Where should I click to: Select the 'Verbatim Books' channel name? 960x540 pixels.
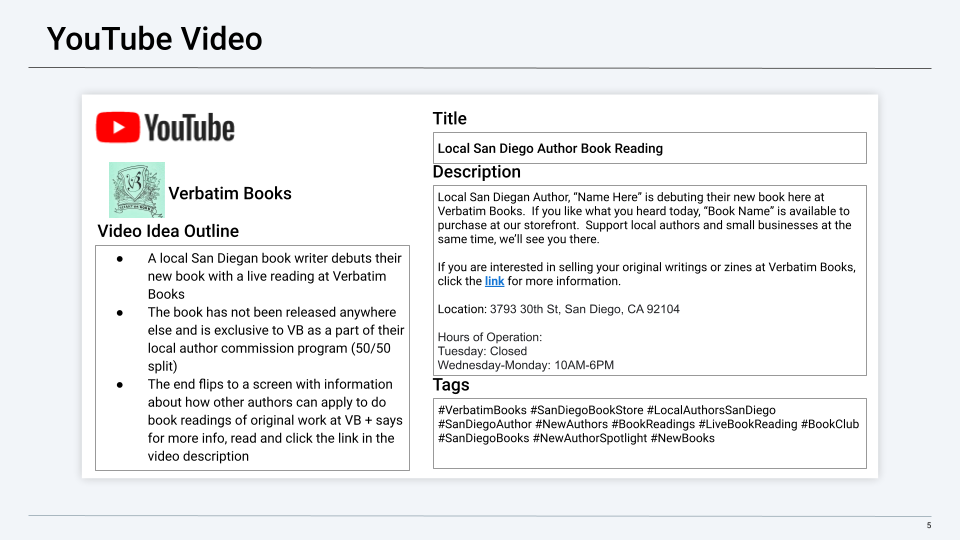(230, 193)
